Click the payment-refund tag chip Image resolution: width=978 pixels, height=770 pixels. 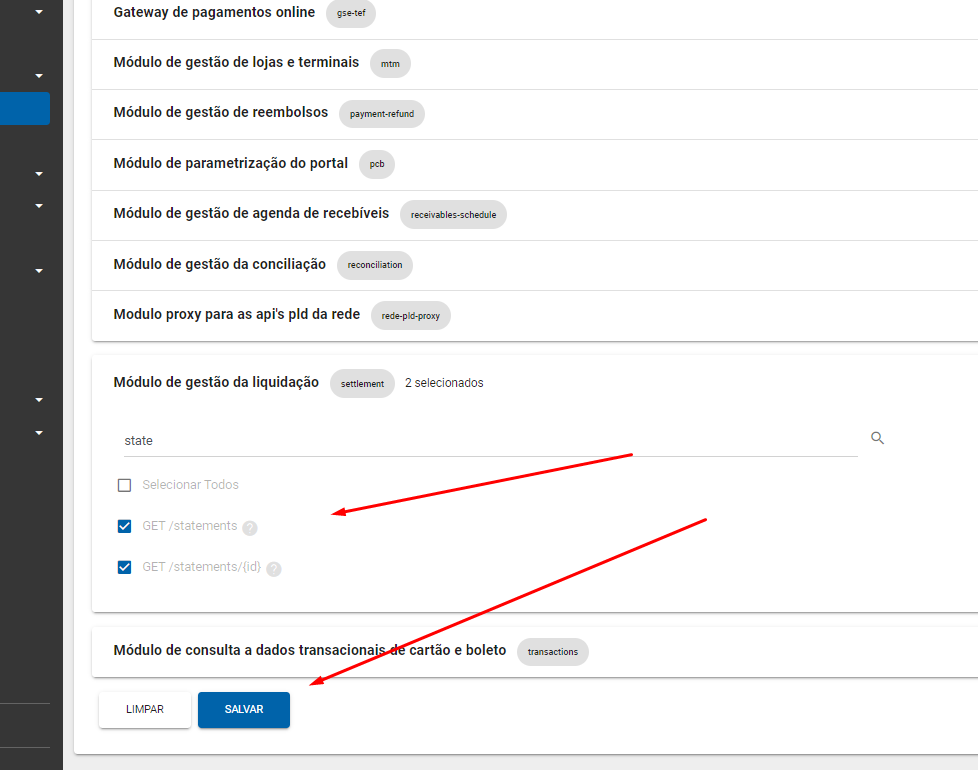pyautogui.click(x=382, y=114)
